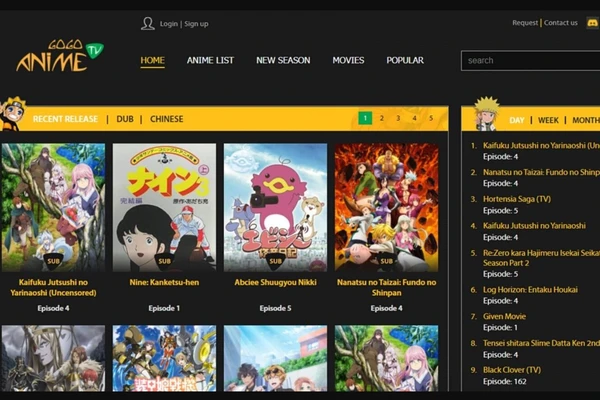The image size is (600, 400).
Task: Open the Abciee Shuugyou Nikki poster thumbnail
Action: click(275, 207)
